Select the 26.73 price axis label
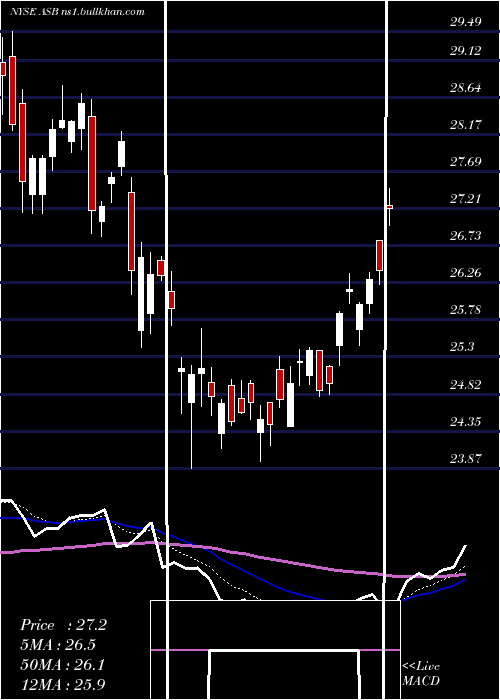 coord(466,235)
